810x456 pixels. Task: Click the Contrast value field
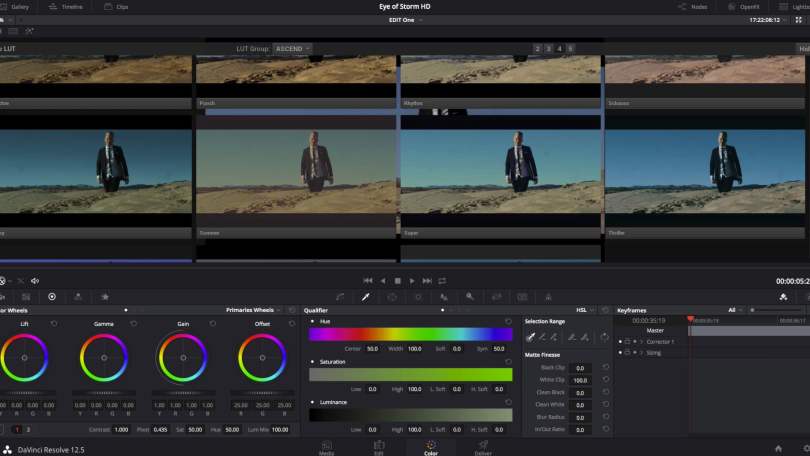pos(121,430)
